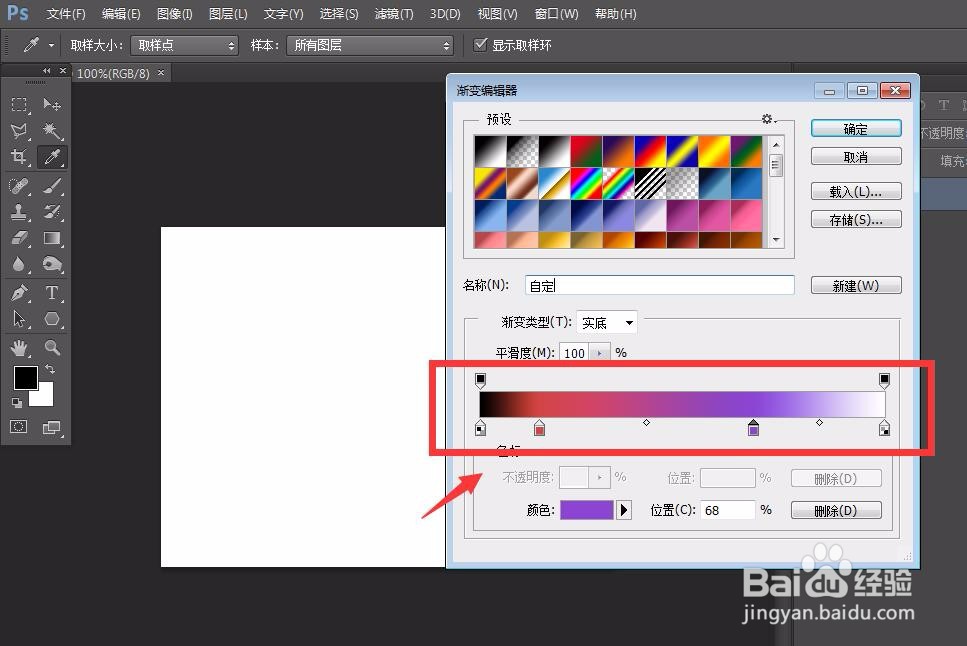
Task: Select the Polygonal Lasso tool
Action: pyautogui.click(x=19, y=131)
